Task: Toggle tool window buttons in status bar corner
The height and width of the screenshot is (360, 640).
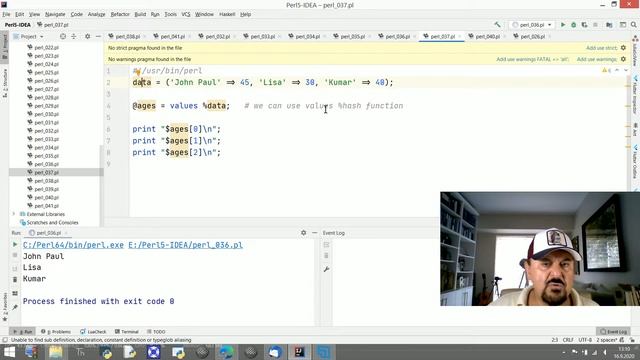Action: tap(5, 340)
